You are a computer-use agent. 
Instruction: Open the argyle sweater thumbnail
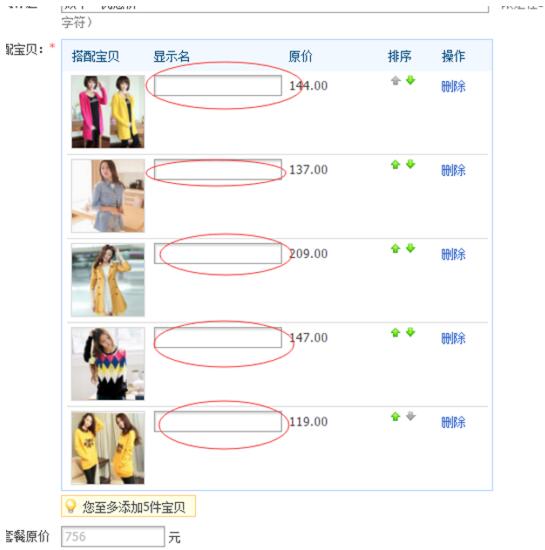click(x=108, y=364)
